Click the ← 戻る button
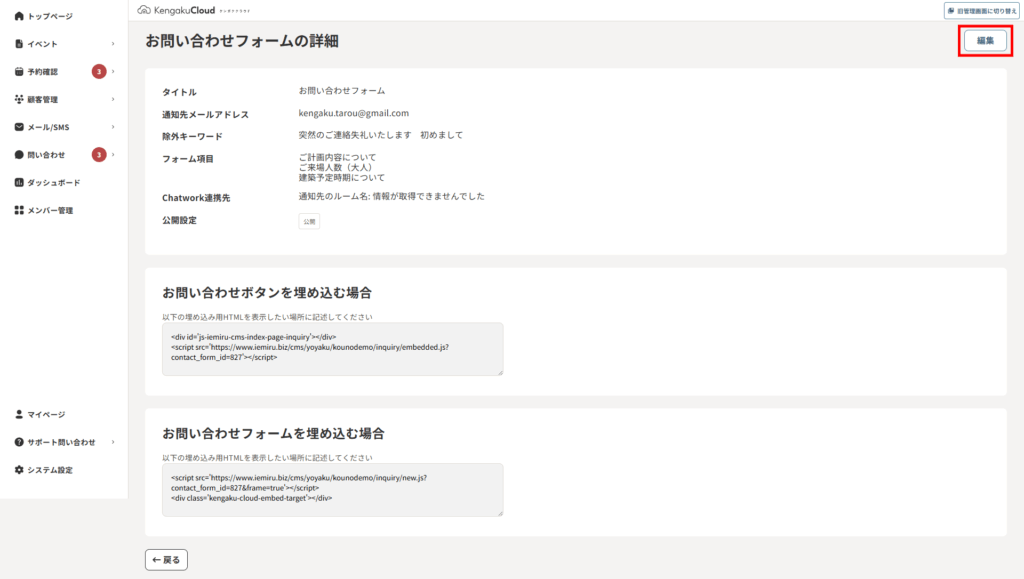1024x579 pixels. click(x=166, y=559)
